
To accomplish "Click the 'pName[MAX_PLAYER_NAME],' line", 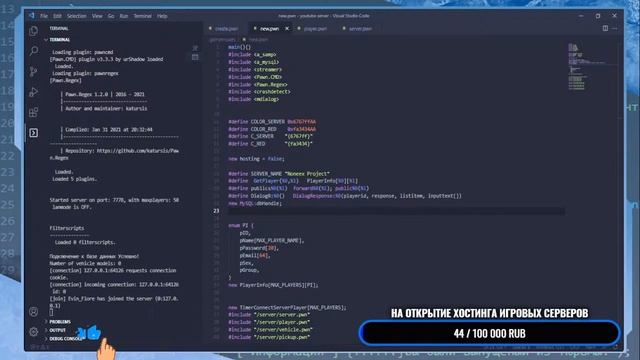I will [272, 240].
